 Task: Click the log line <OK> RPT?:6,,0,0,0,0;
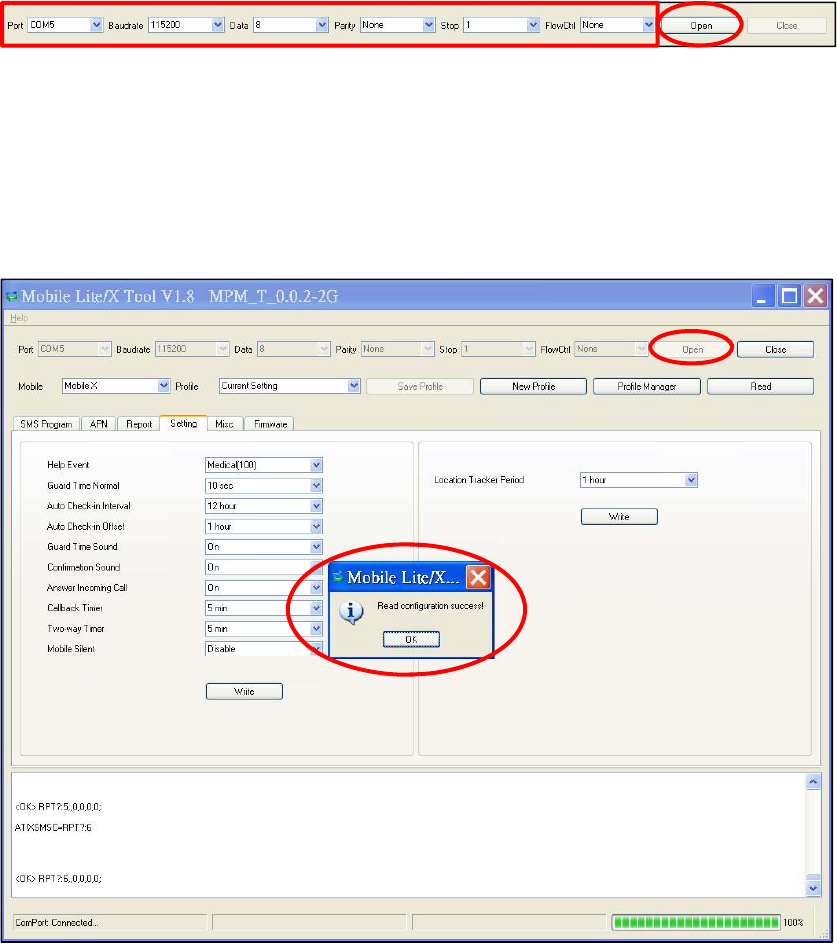pos(58,879)
